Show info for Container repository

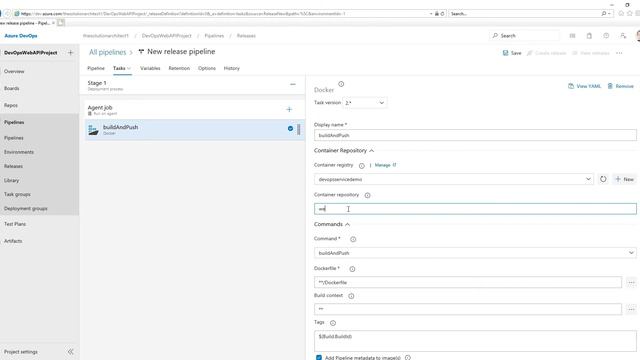point(367,195)
